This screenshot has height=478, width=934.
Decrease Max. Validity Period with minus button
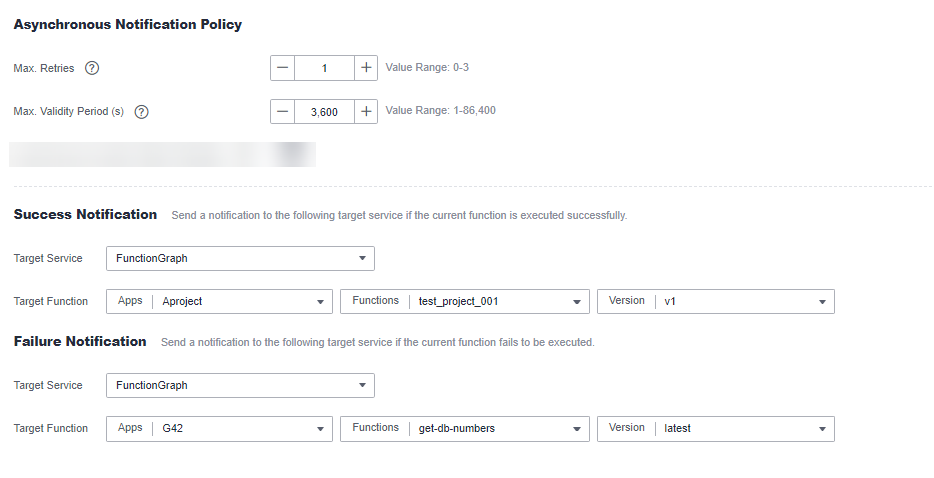[x=282, y=111]
